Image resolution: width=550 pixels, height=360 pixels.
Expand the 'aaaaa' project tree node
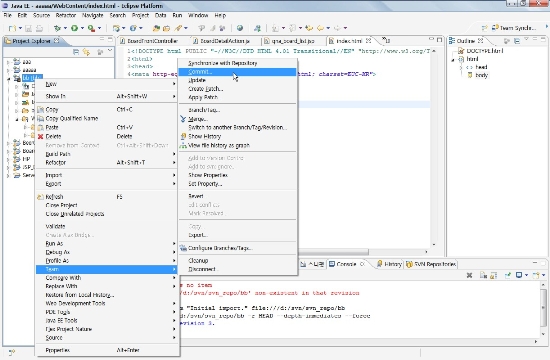(8, 70)
